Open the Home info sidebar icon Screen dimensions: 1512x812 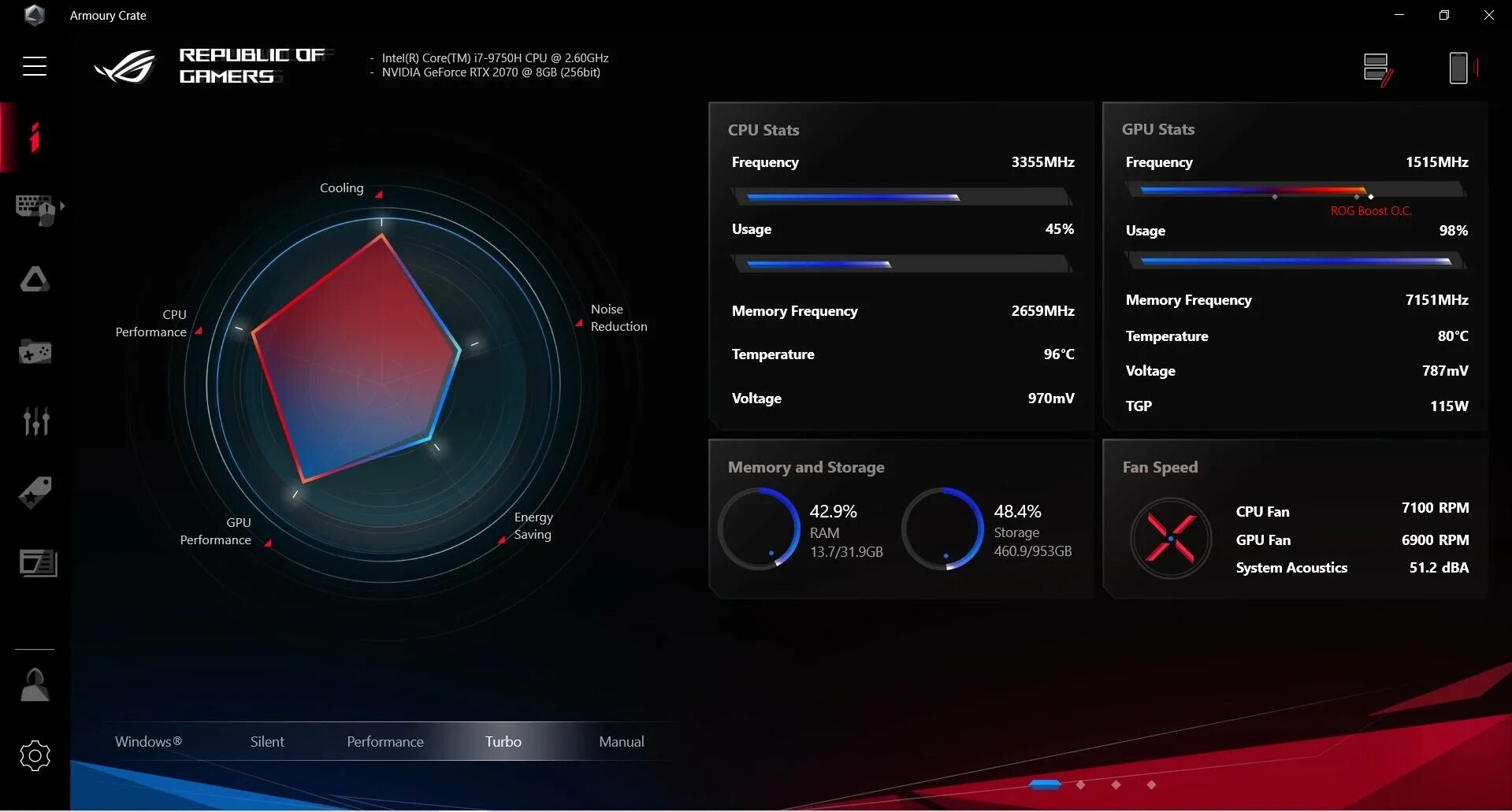[35, 137]
